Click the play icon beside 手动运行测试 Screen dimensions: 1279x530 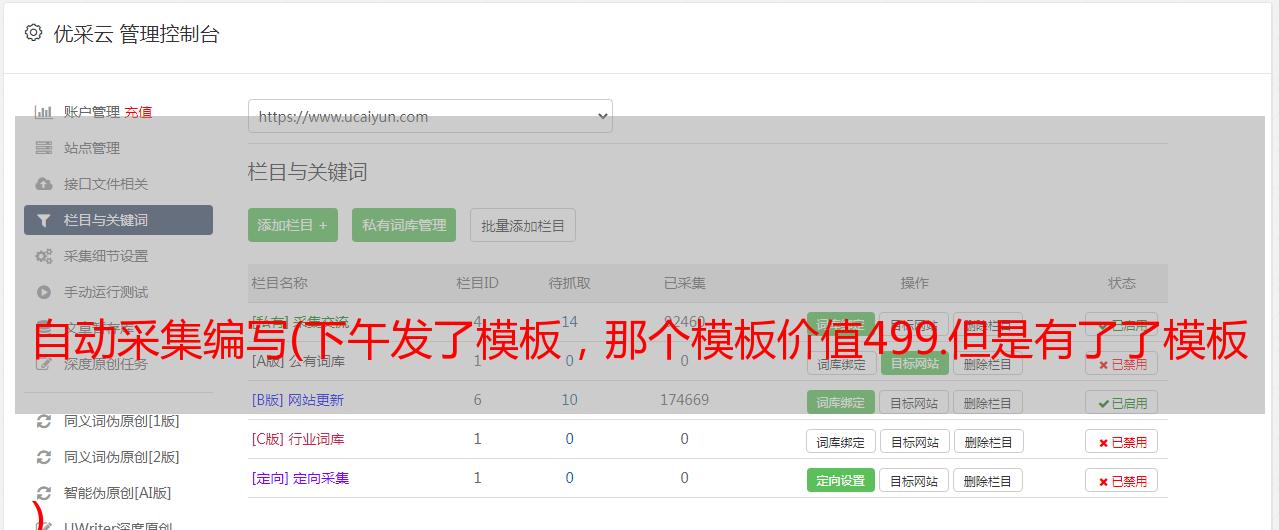pyautogui.click(x=43, y=292)
